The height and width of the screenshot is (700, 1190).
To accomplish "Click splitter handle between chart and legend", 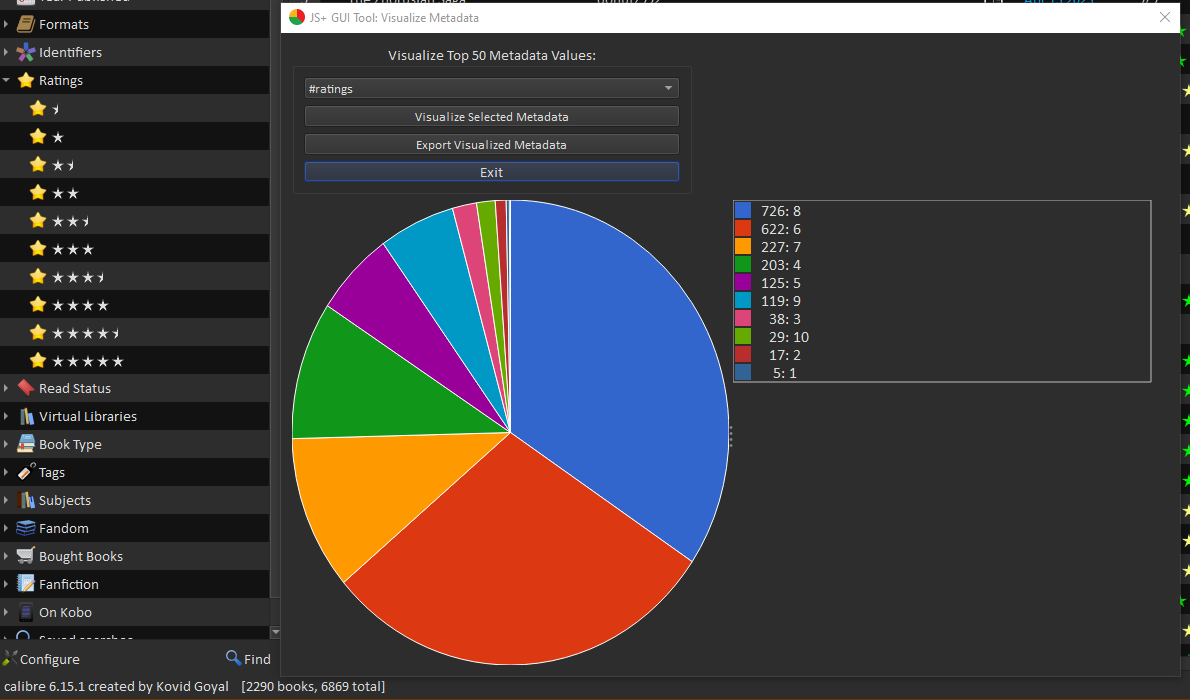I will [x=730, y=437].
